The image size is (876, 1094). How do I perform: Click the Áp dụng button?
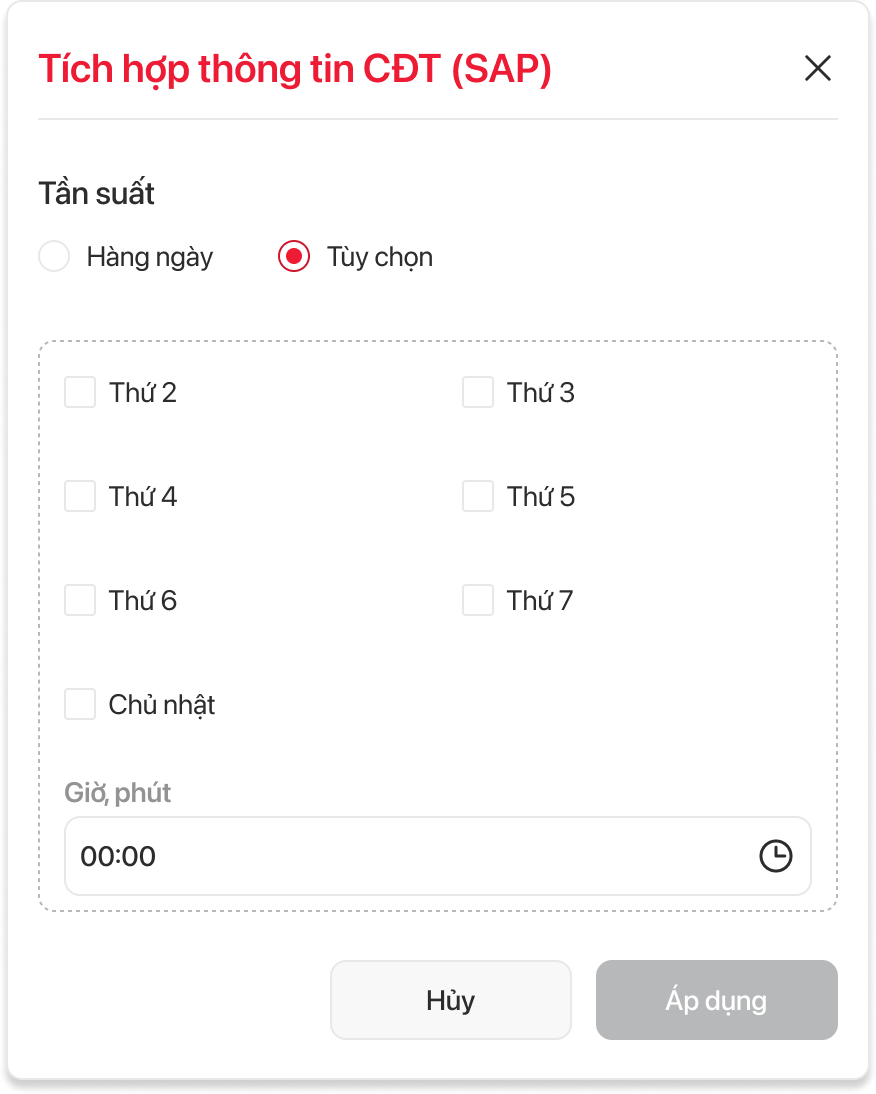716,1000
